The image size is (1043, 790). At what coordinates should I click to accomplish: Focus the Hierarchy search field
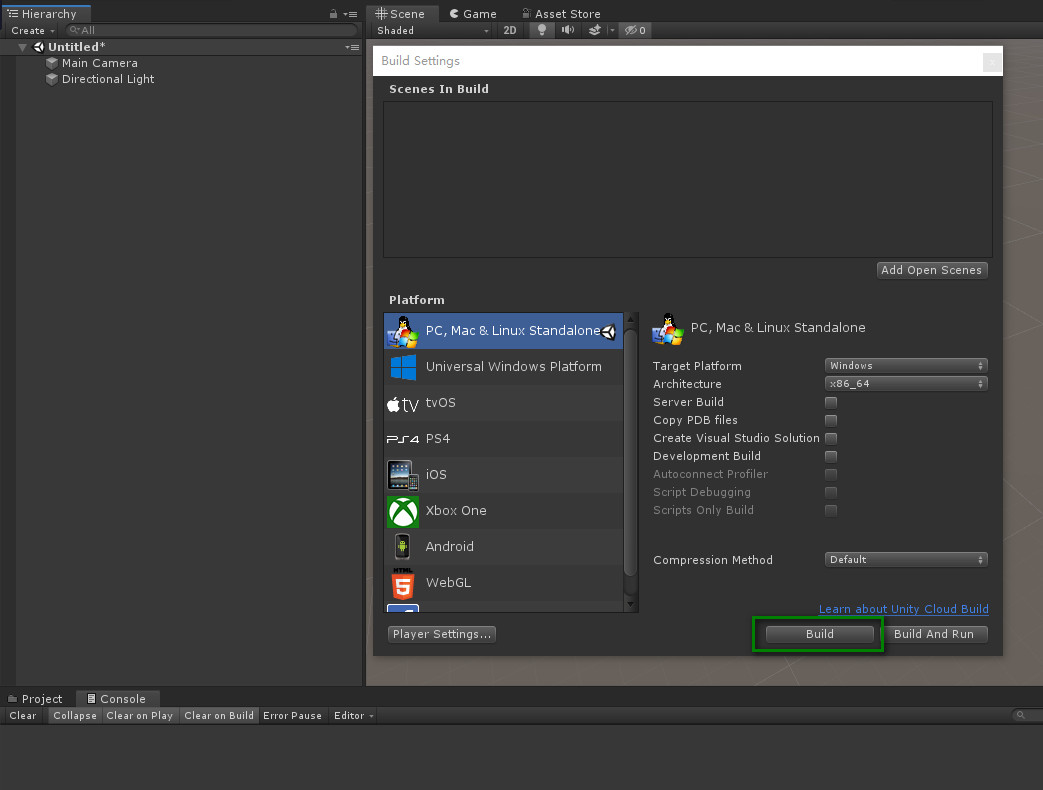(212, 31)
